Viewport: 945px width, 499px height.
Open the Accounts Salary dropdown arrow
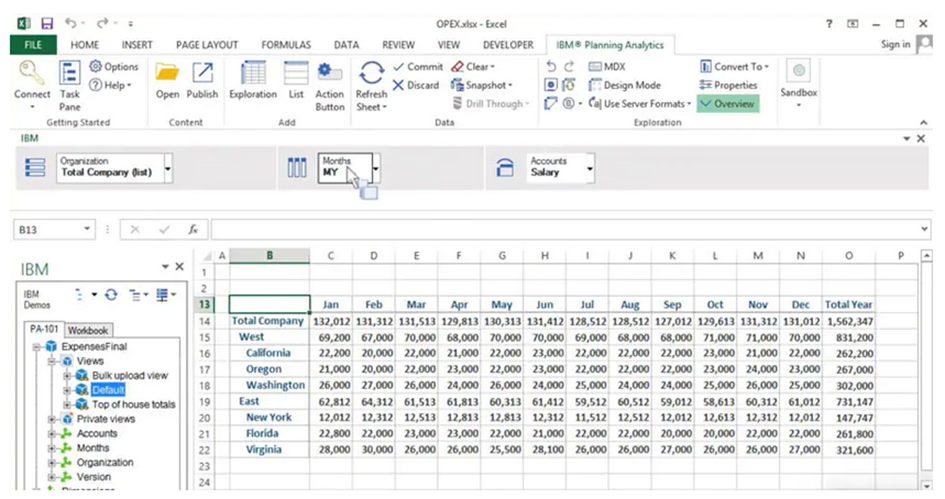pos(590,168)
